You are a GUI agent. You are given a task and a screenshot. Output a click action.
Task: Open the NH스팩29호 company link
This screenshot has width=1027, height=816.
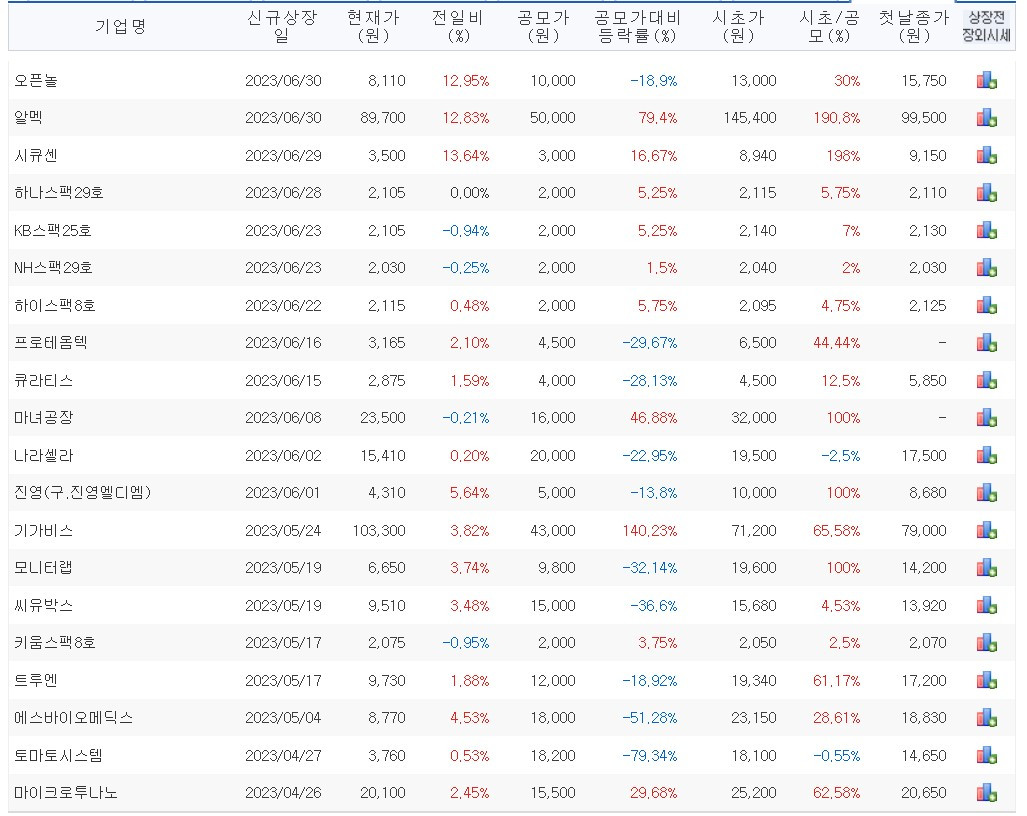[x=53, y=268]
